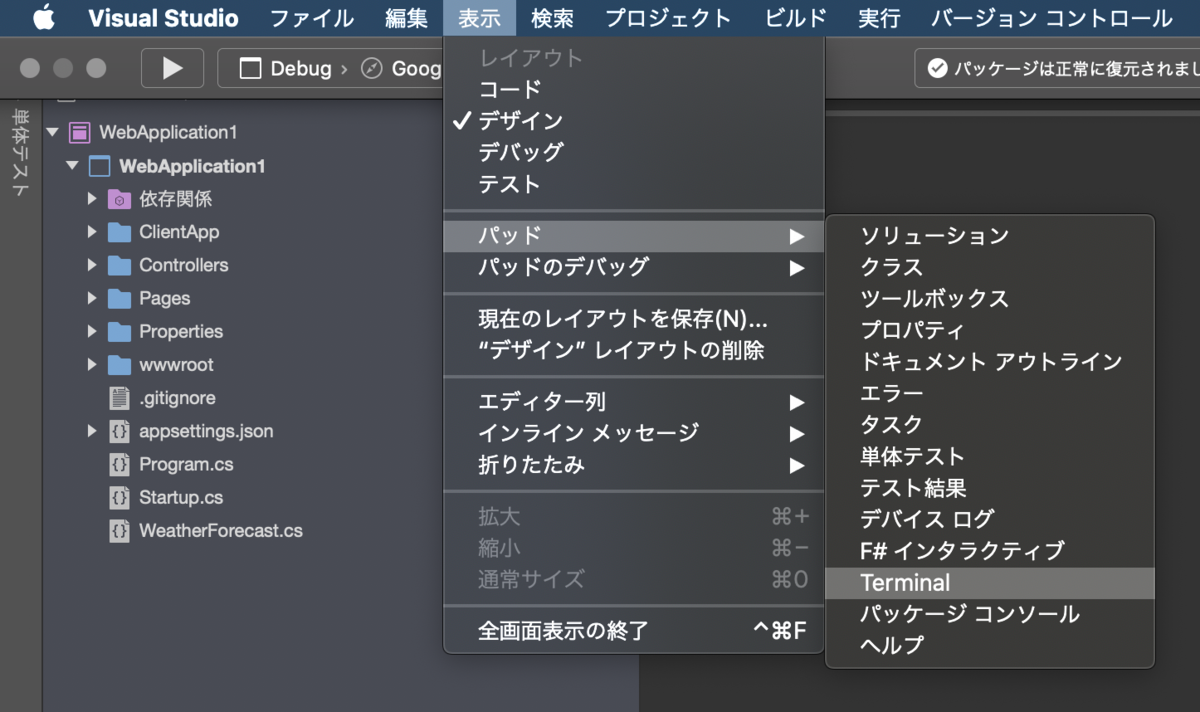1200x712 pixels.
Task: Open the ツールボックス pad
Action: coord(990,299)
